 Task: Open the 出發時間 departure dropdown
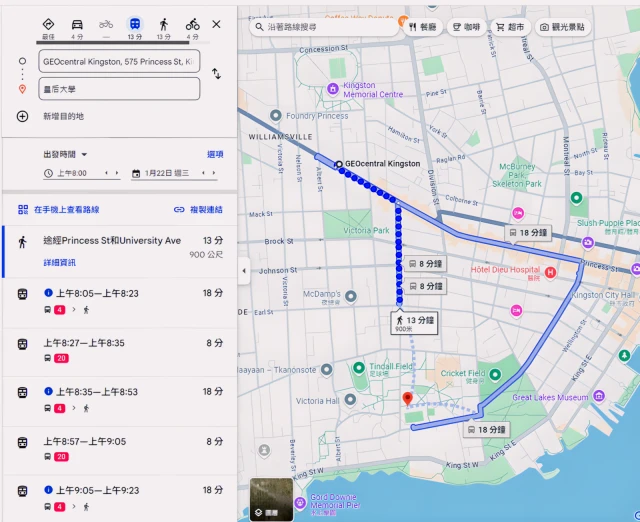tap(65, 154)
